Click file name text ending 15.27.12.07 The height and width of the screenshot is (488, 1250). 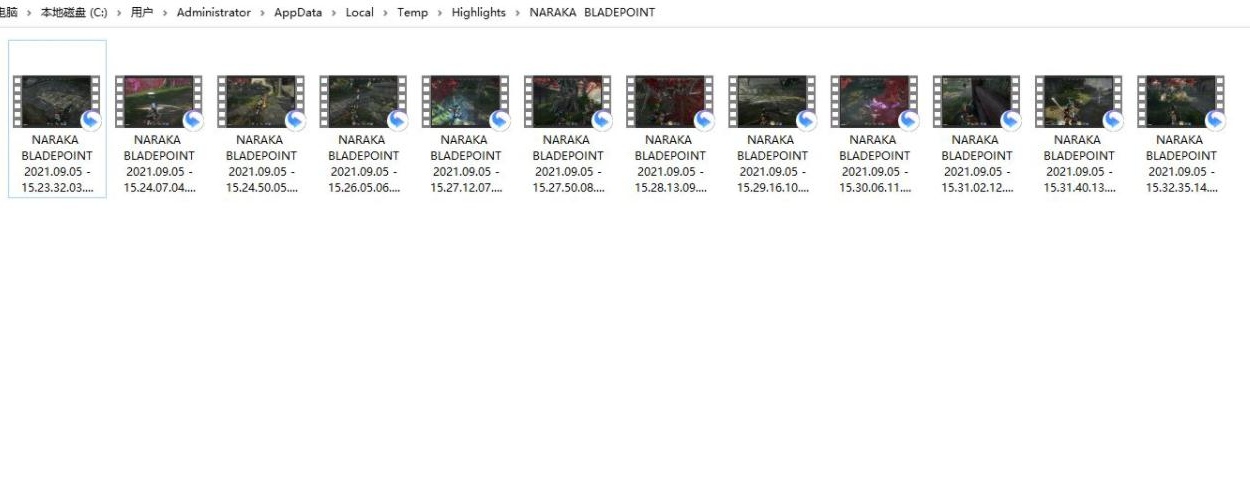pos(465,164)
